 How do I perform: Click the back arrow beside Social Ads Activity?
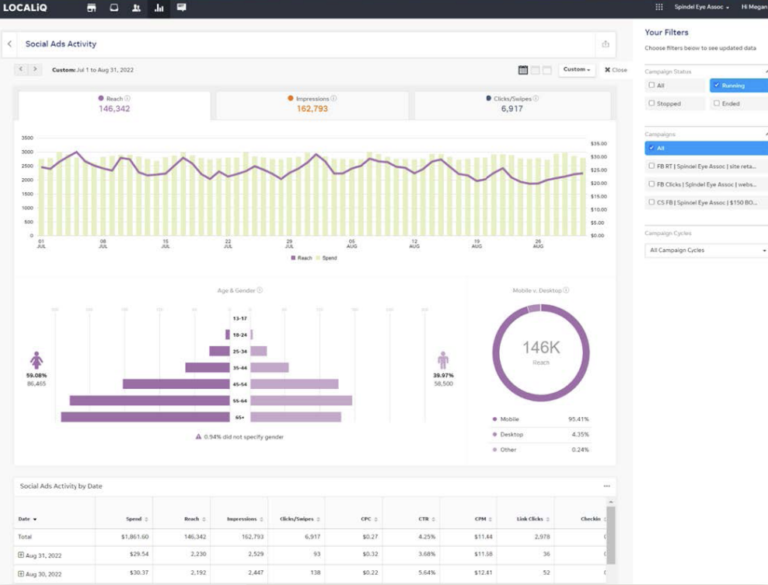point(9,44)
